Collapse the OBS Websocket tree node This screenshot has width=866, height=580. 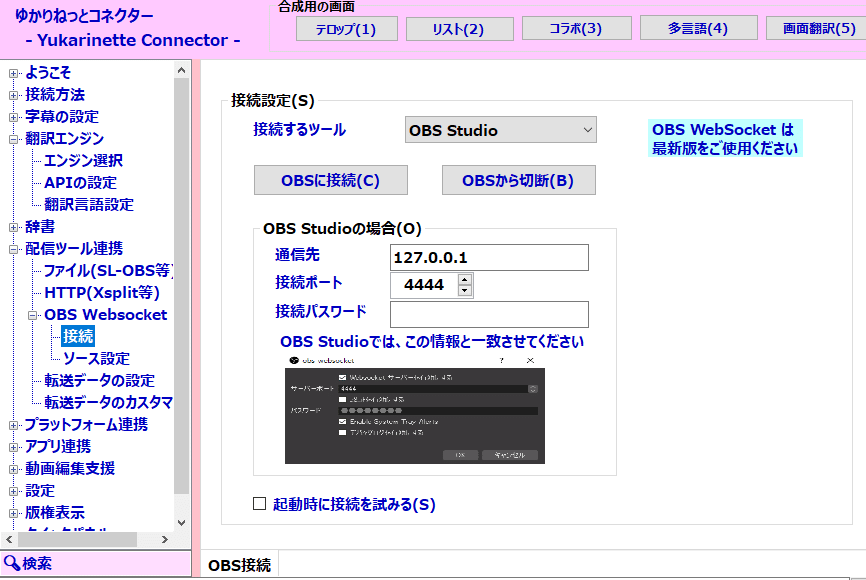(x=33, y=315)
